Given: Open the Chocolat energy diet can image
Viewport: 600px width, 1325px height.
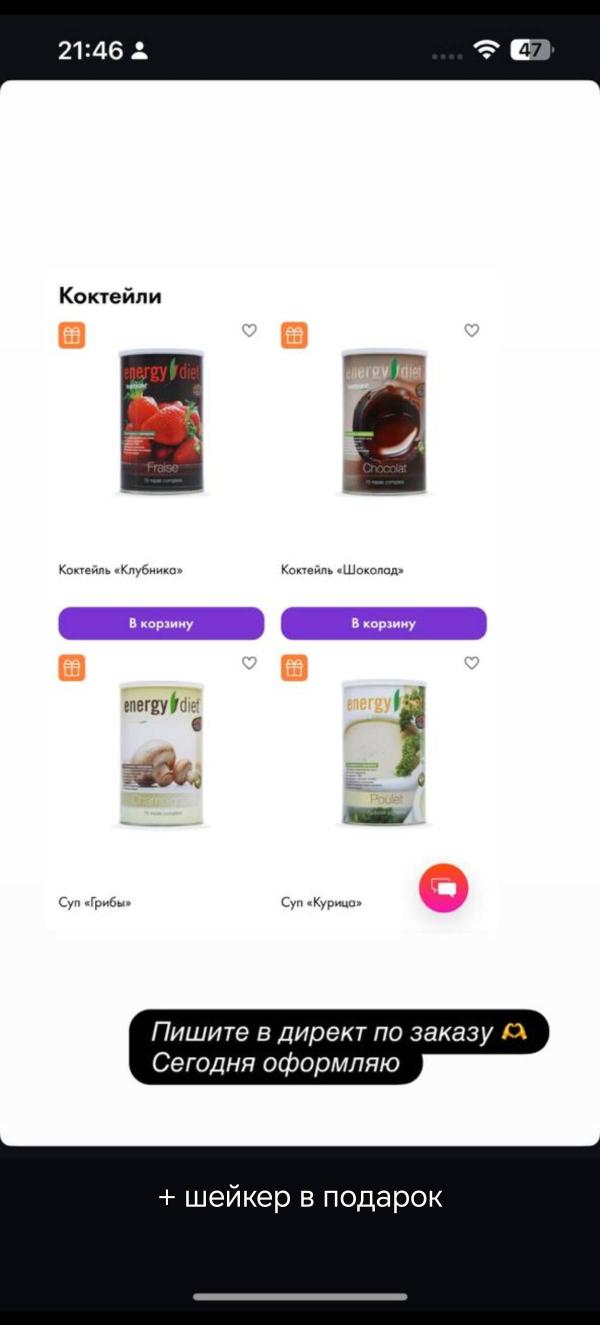Looking at the screenshot, I should coord(384,421).
